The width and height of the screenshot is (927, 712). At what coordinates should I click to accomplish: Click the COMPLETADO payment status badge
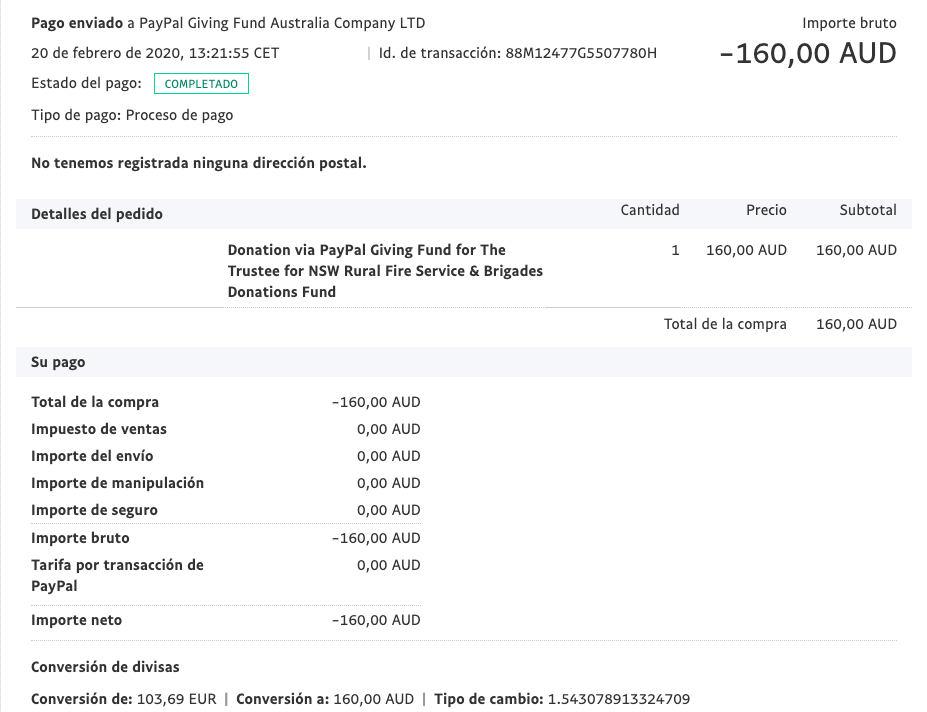click(x=201, y=84)
